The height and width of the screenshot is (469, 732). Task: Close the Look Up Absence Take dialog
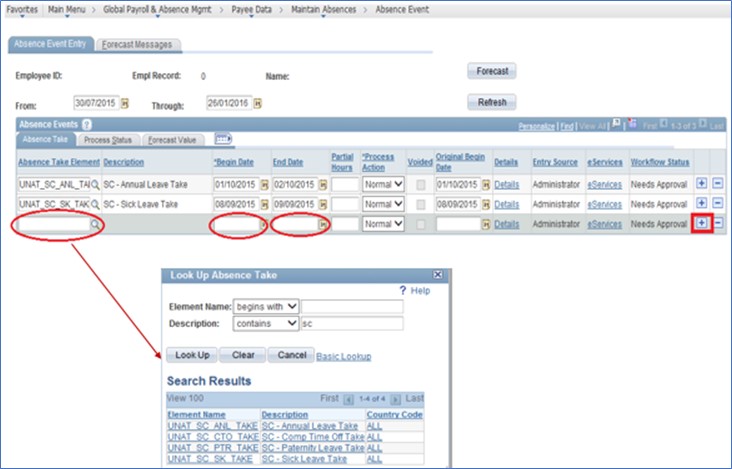[436, 275]
